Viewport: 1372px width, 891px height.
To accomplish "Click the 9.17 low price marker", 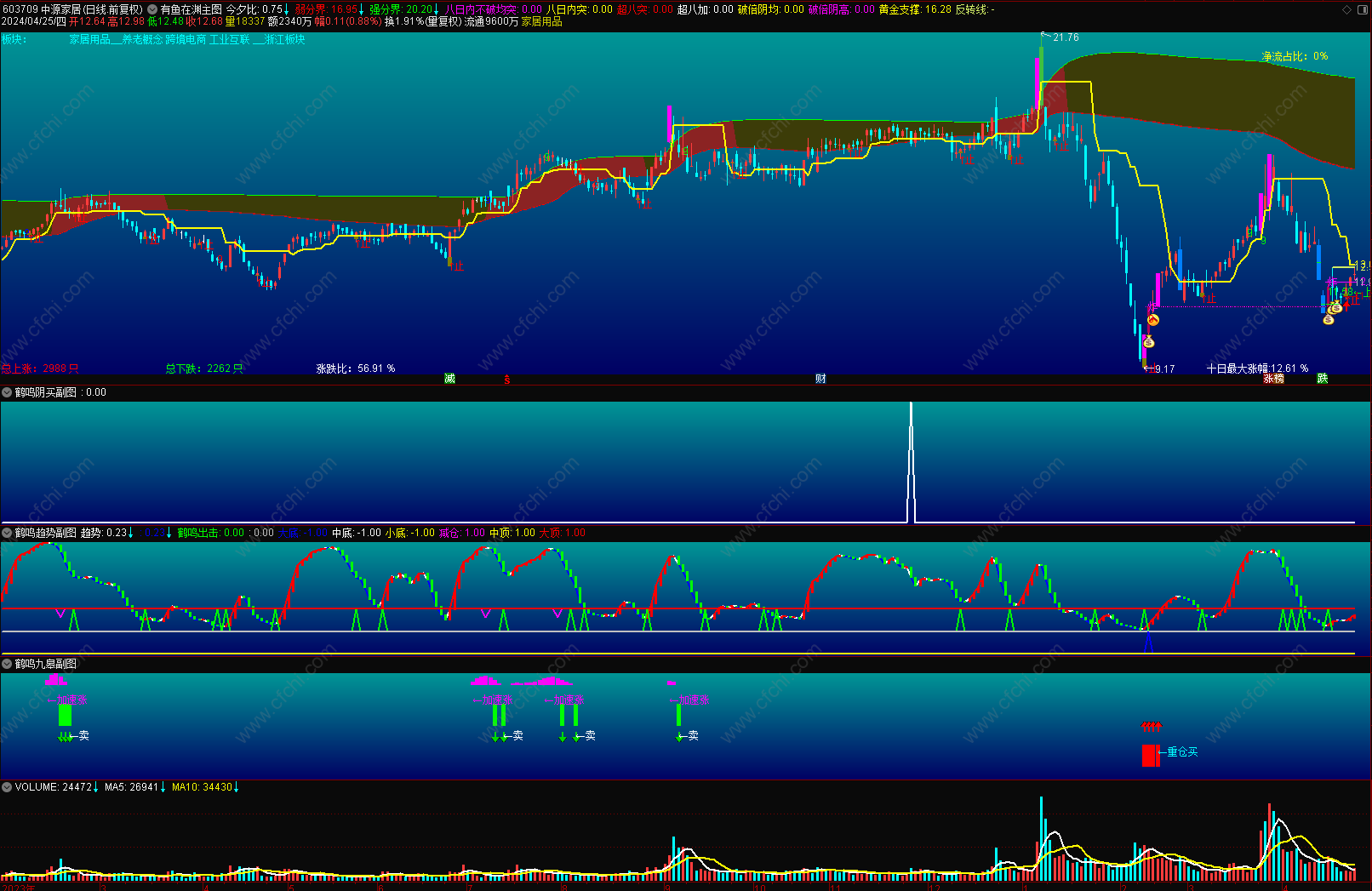I will coord(1159,368).
